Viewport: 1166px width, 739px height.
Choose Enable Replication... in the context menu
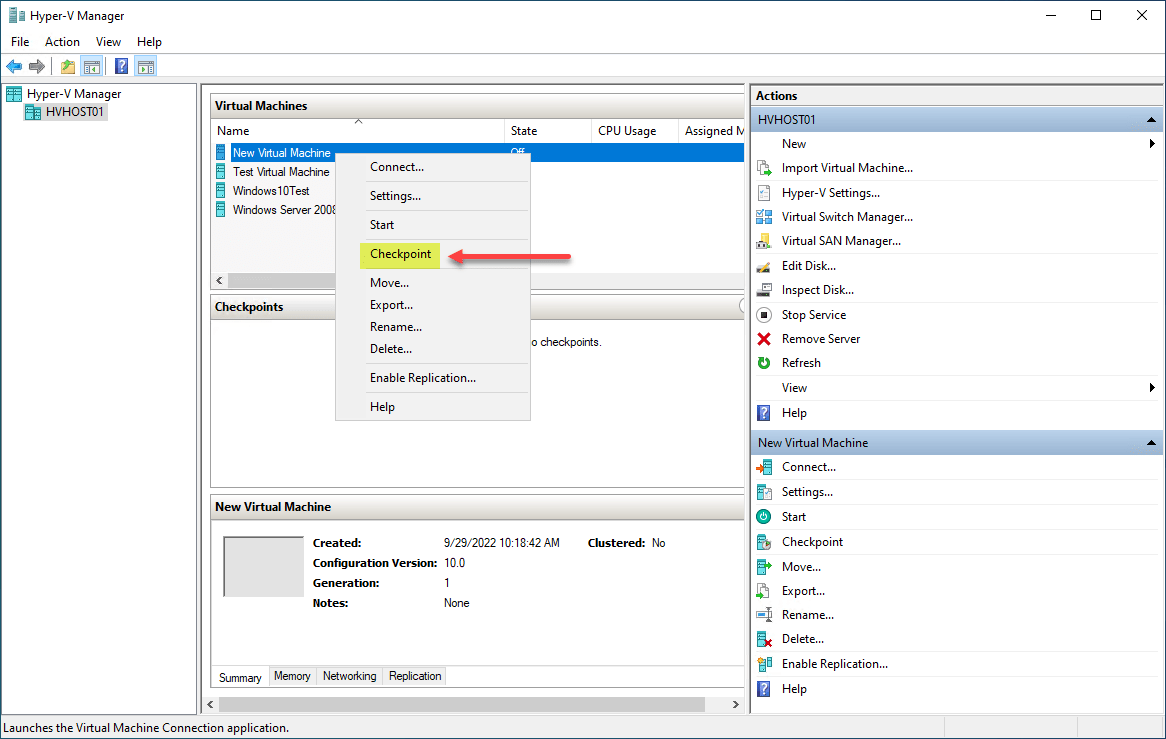[433, 378]
